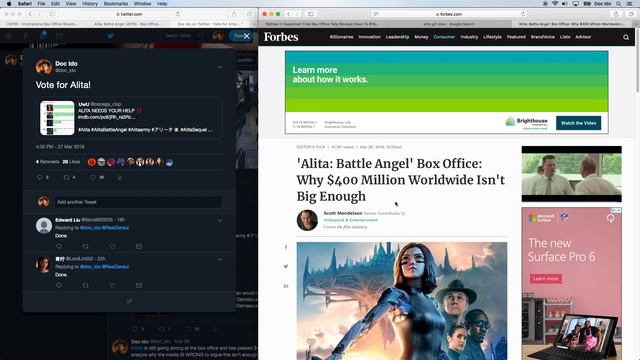
Task: Toggle the sidebar button in Forbes Safari window
Action: pyautogui.click(x=311, y=14)
